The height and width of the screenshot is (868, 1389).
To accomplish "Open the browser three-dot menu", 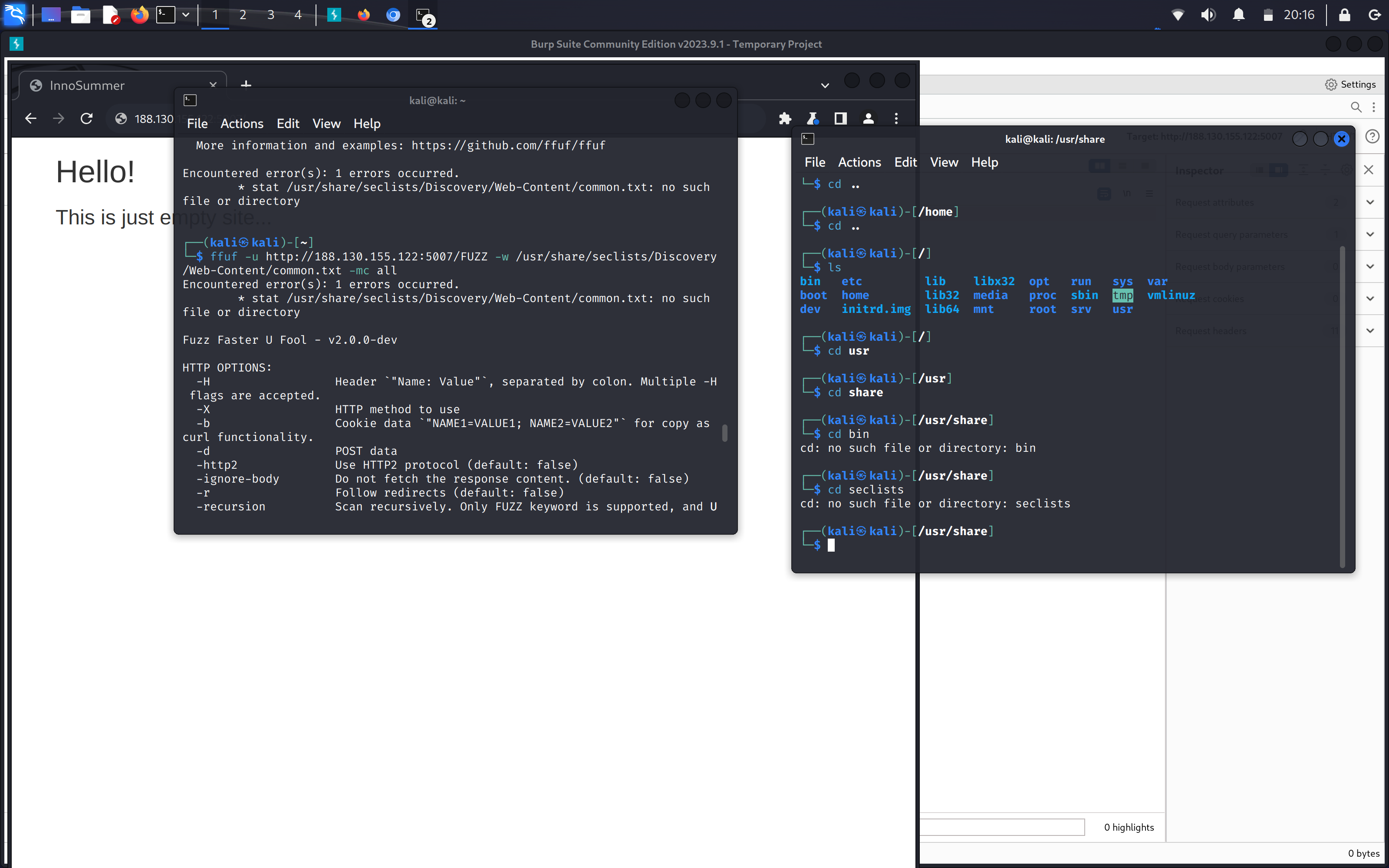I will [x=896, y=119].
